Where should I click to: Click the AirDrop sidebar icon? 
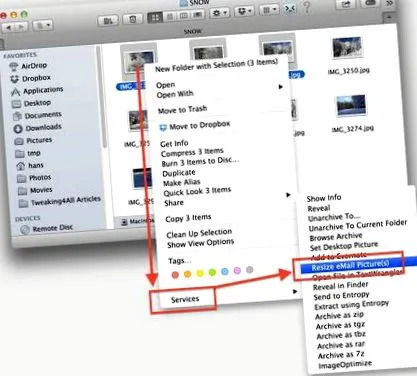(14, 67)
